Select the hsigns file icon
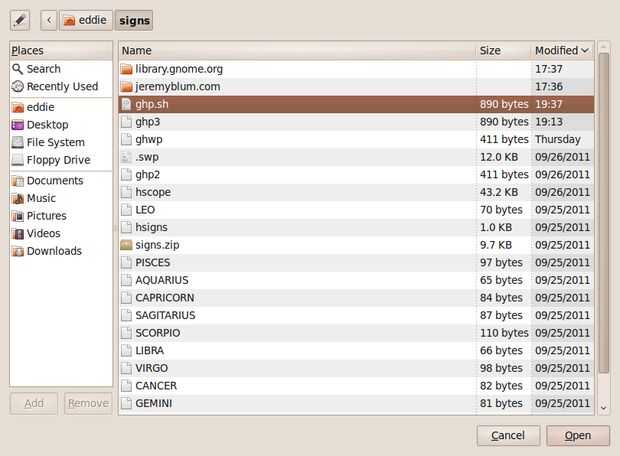 tap(126, 227)
